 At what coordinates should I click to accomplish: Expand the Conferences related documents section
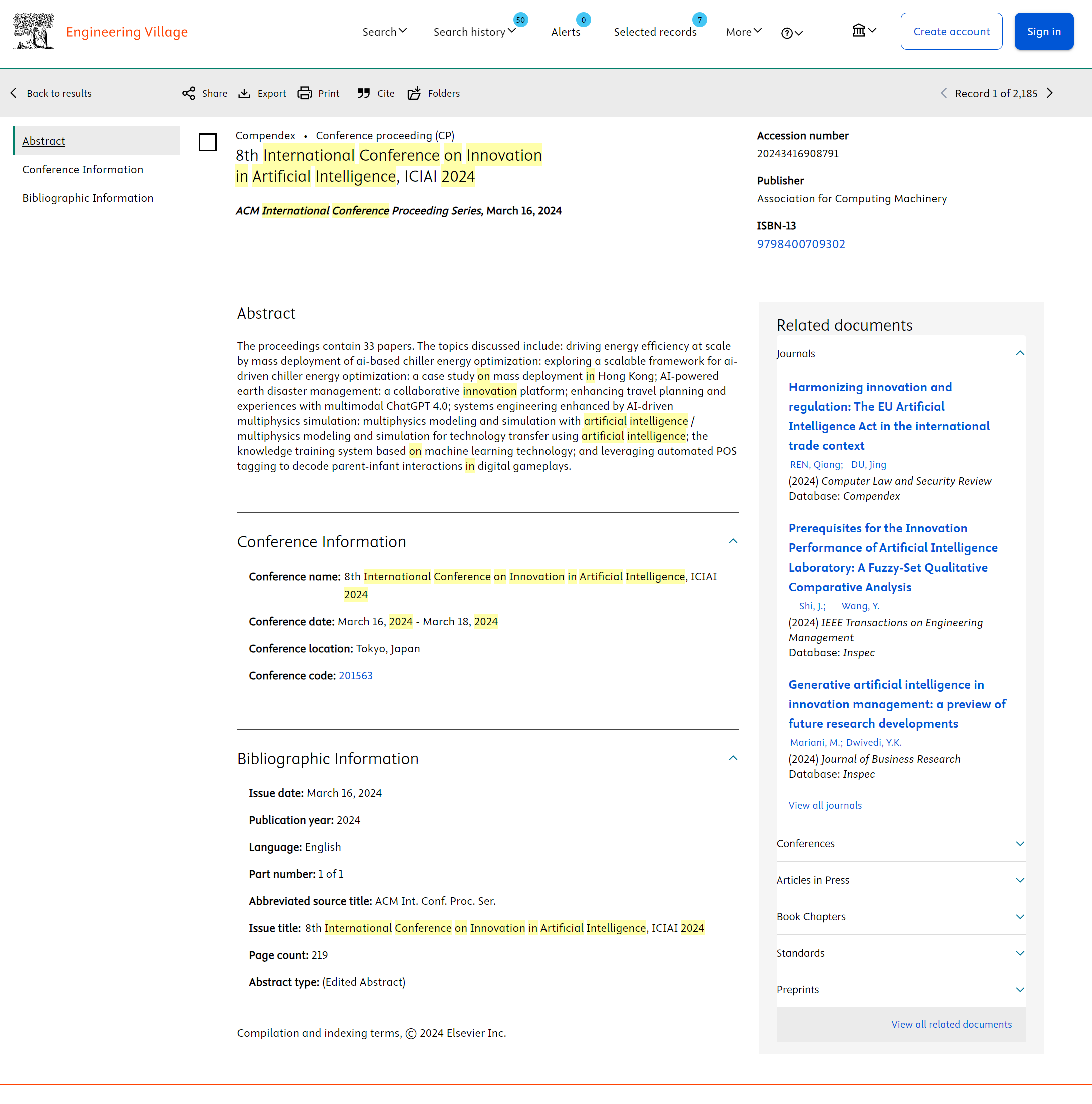click(1020, 843)
